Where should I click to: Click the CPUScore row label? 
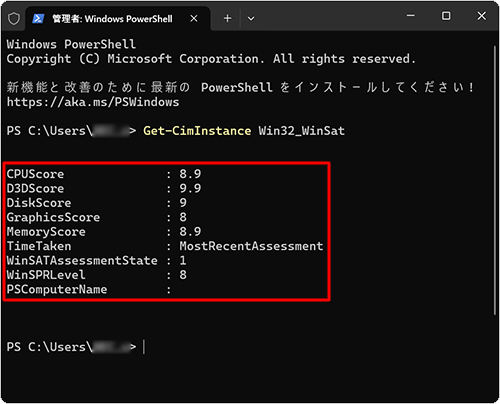tap(35, 174)
